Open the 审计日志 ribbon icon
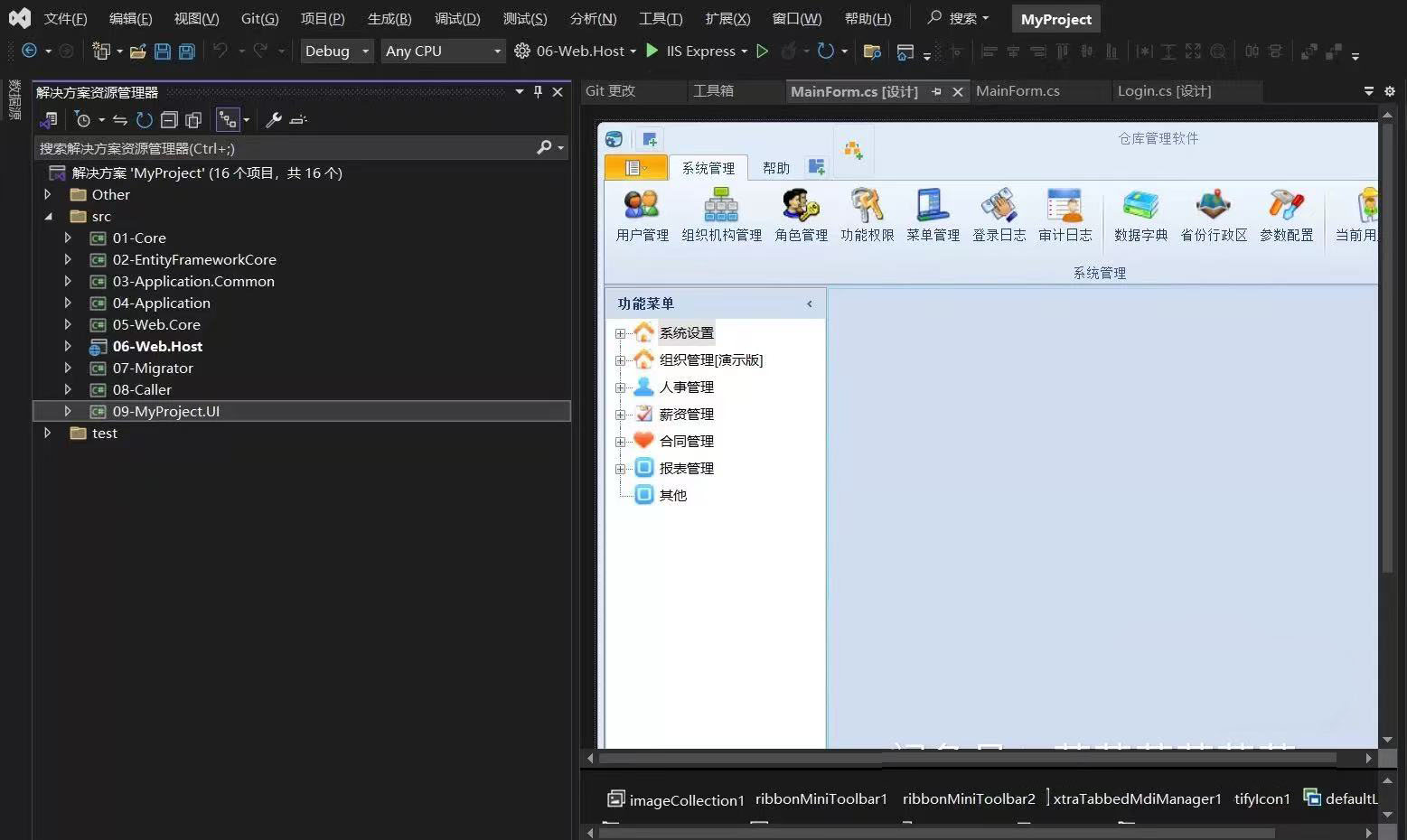 pyautogui.click(x=1065, y=216)
